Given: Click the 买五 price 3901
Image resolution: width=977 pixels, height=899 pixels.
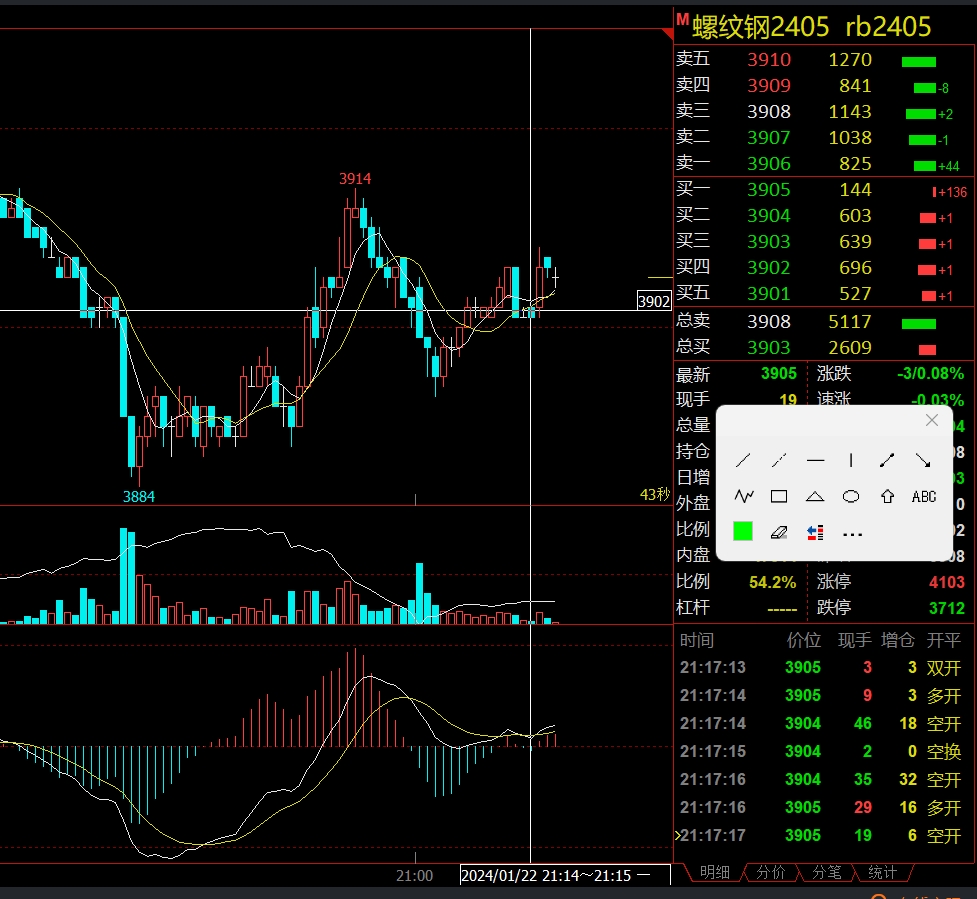Looking at the screenshot, I should point(769,294).
